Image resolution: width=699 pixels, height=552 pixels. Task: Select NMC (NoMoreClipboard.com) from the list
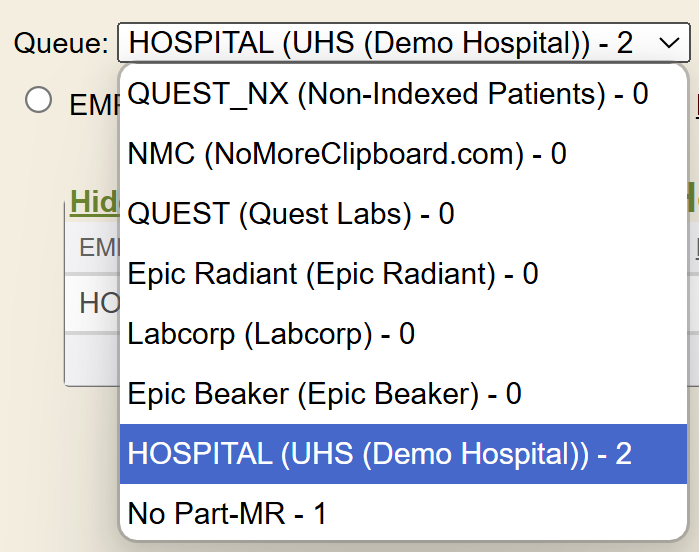point(347,154)
